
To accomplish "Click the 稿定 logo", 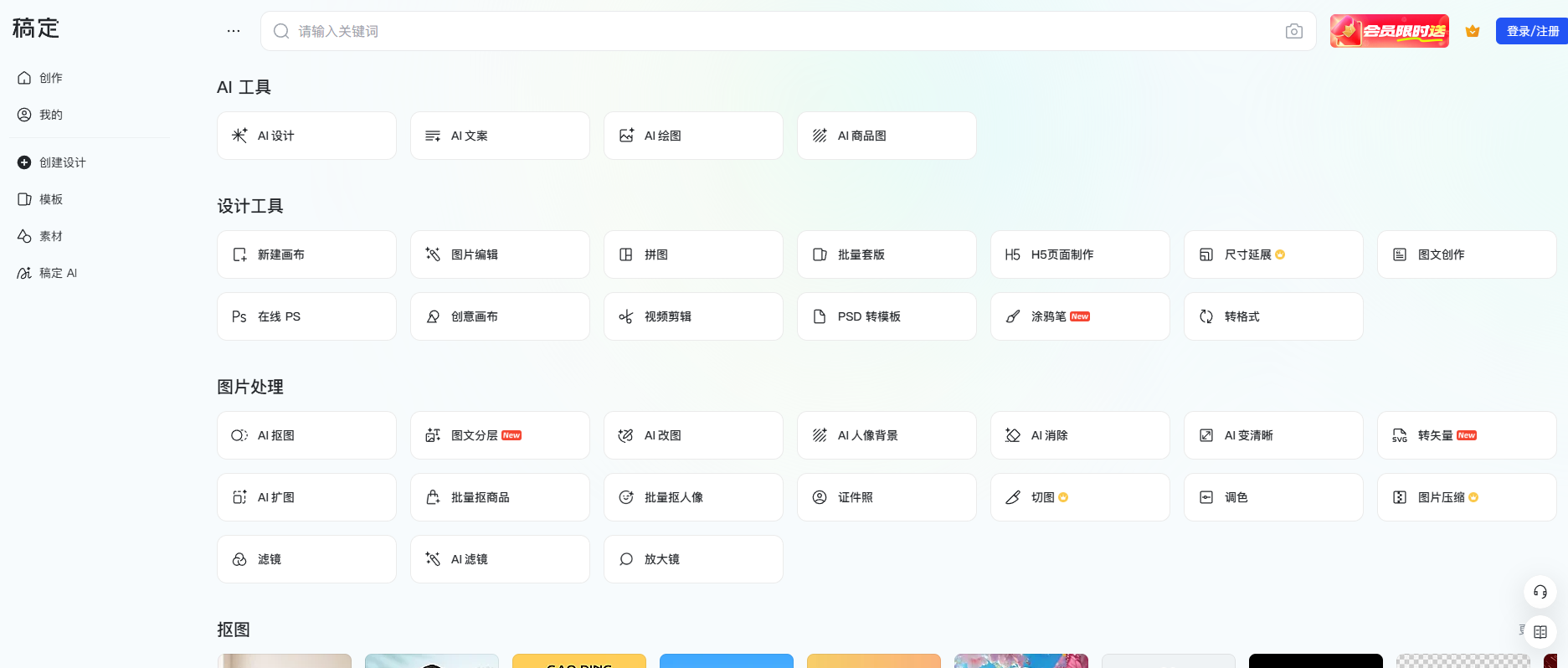I will 36,28.
